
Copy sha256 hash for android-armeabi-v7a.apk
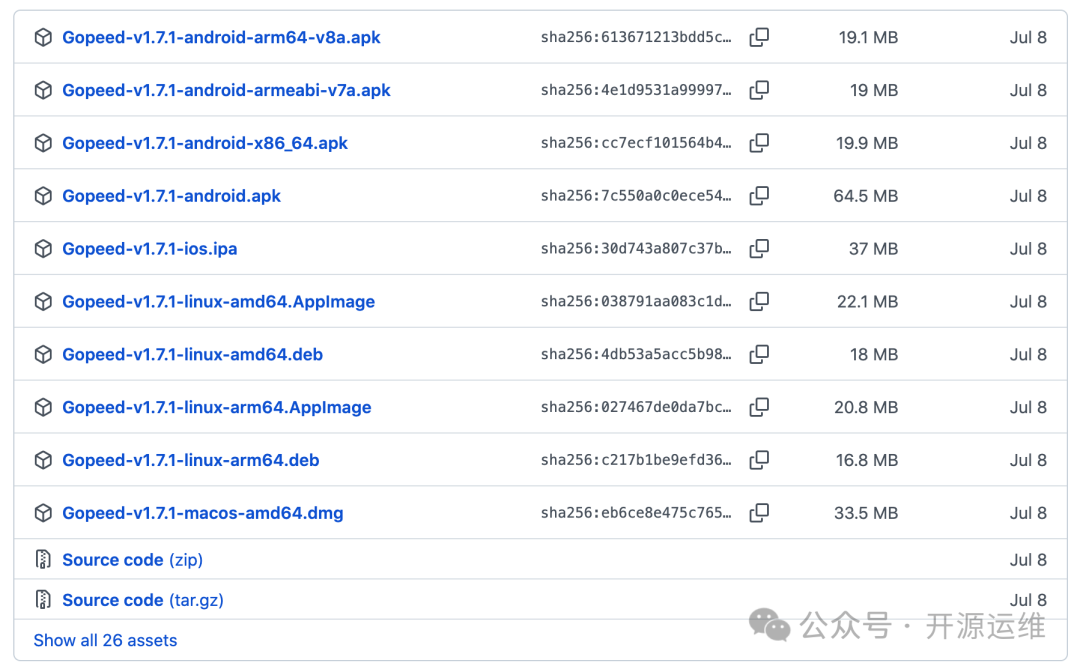click(759, 90)
